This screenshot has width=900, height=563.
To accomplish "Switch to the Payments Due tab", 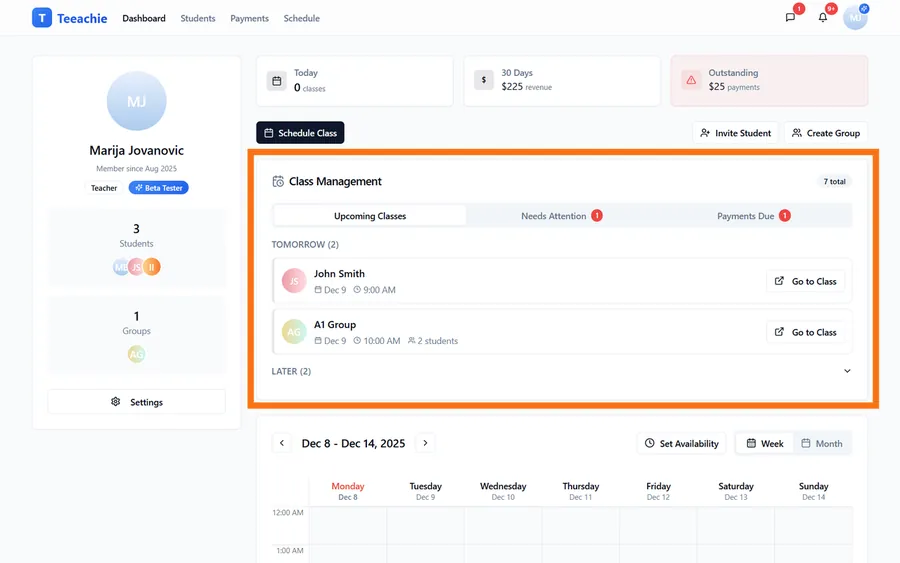I will click(x=754, y=216).
